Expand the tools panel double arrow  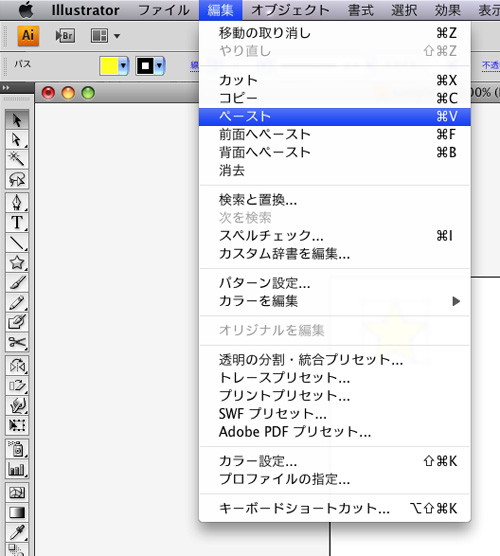6,88
